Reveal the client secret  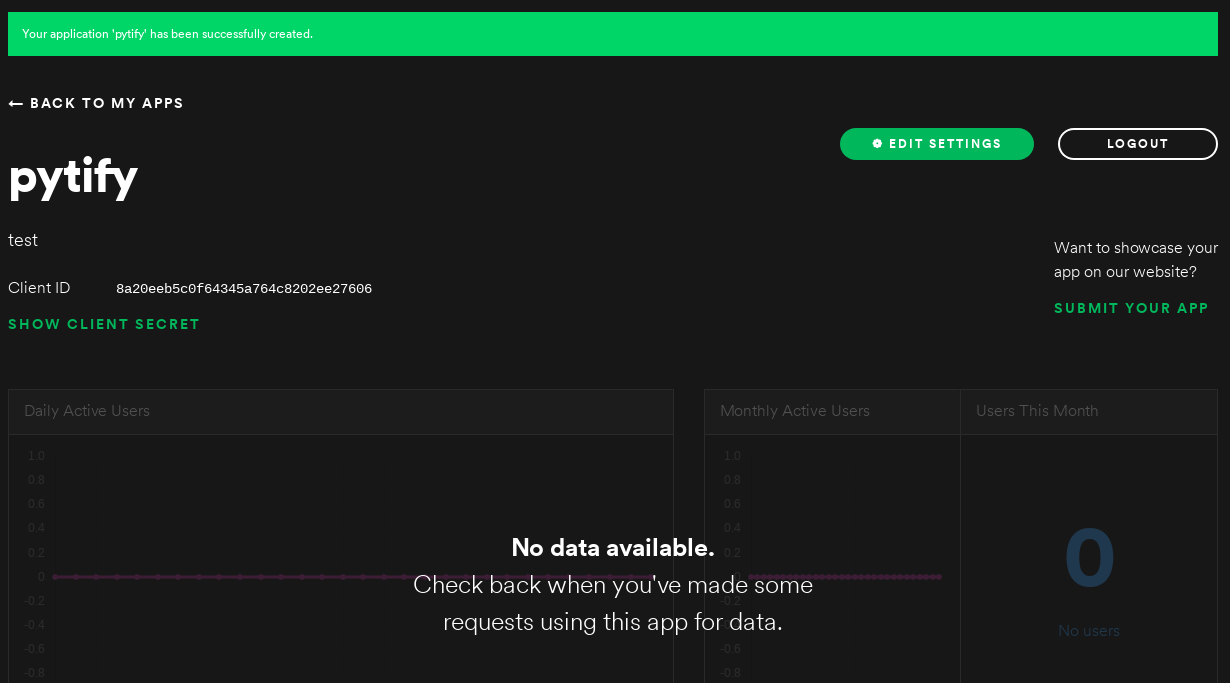(104, 324)
